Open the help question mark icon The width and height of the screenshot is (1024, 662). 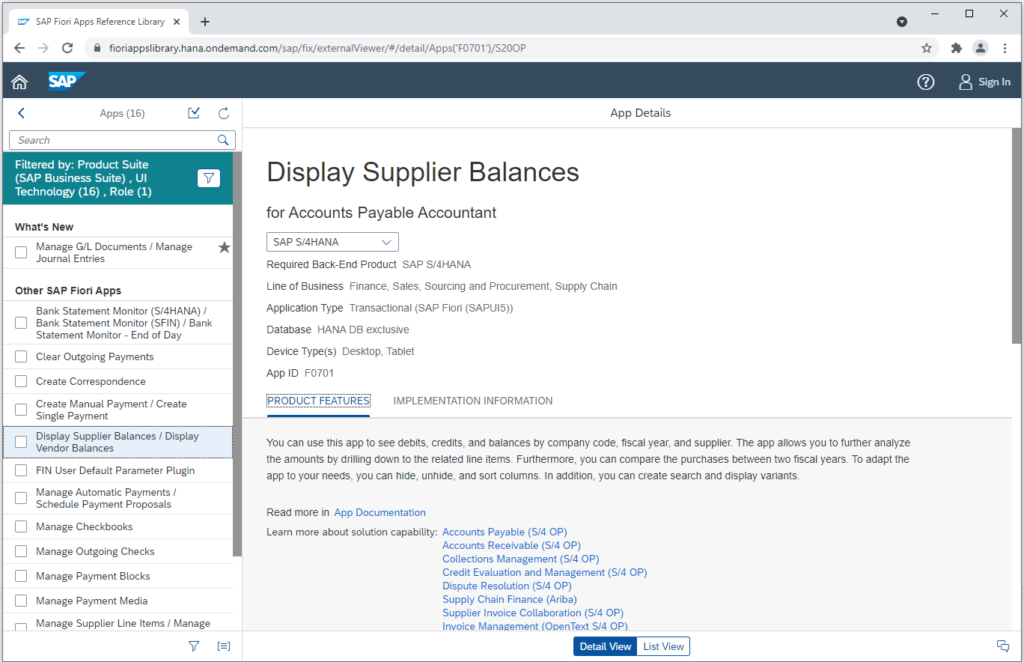925,82
